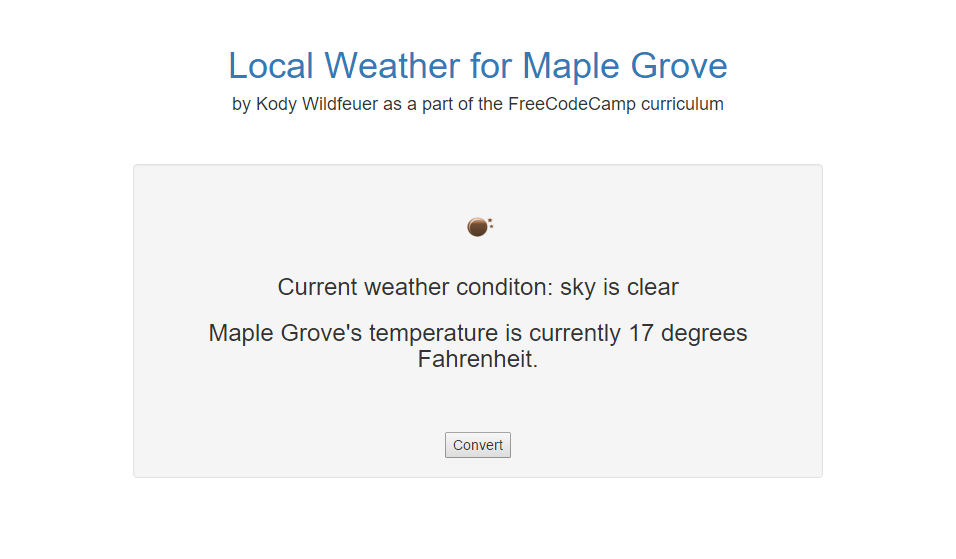Click the "sky is clear" condition text
This screenshot has width=956, height=559.
click(619, 288)
